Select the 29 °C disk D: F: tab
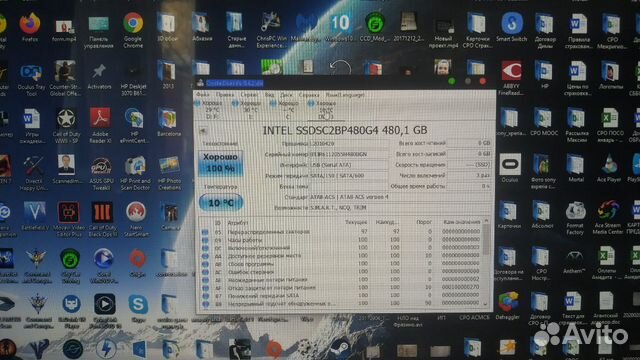The image size is (640, 360). pyautogui.click(x=211, y=110)
